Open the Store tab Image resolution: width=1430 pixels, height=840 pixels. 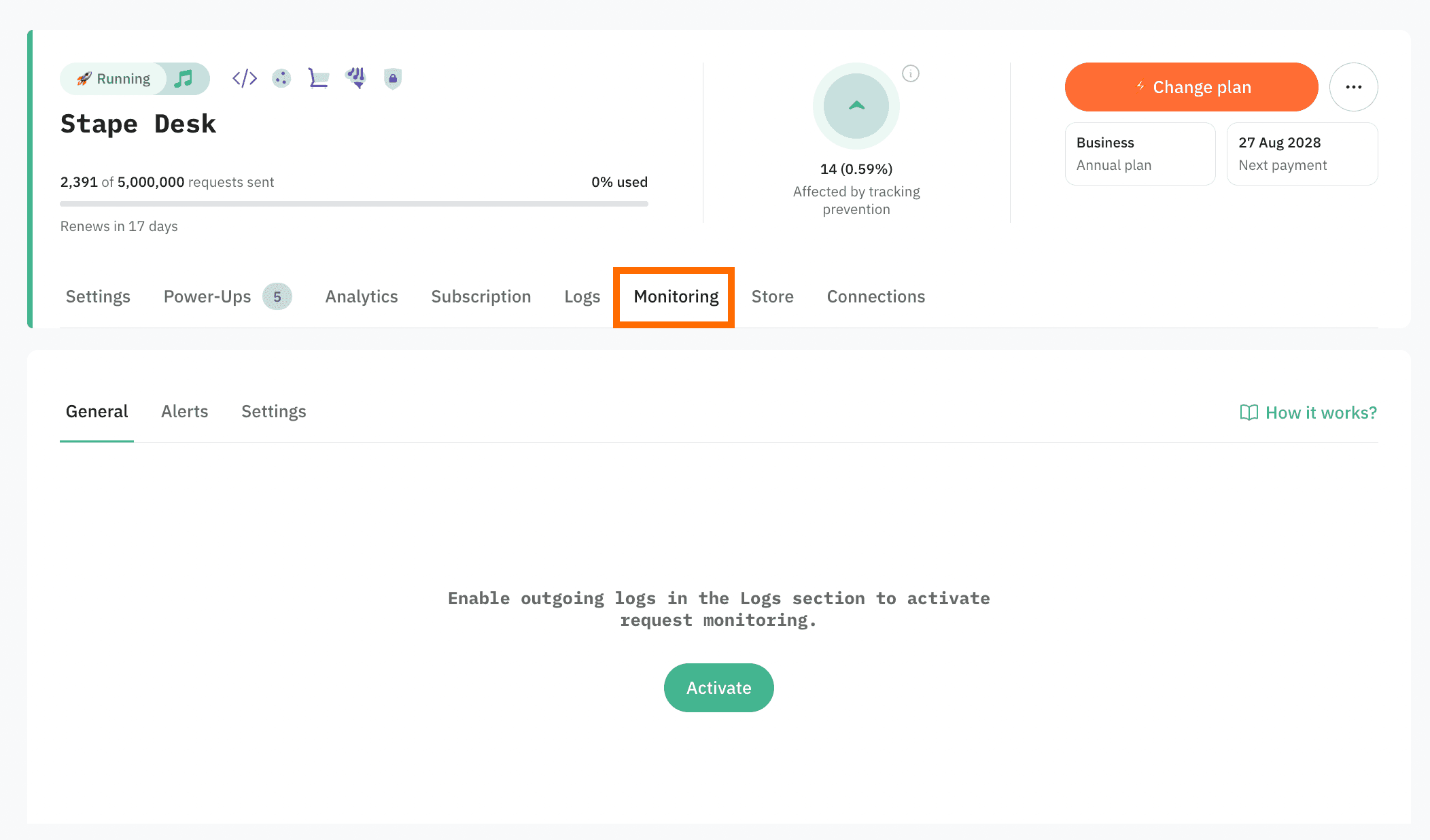772,296
